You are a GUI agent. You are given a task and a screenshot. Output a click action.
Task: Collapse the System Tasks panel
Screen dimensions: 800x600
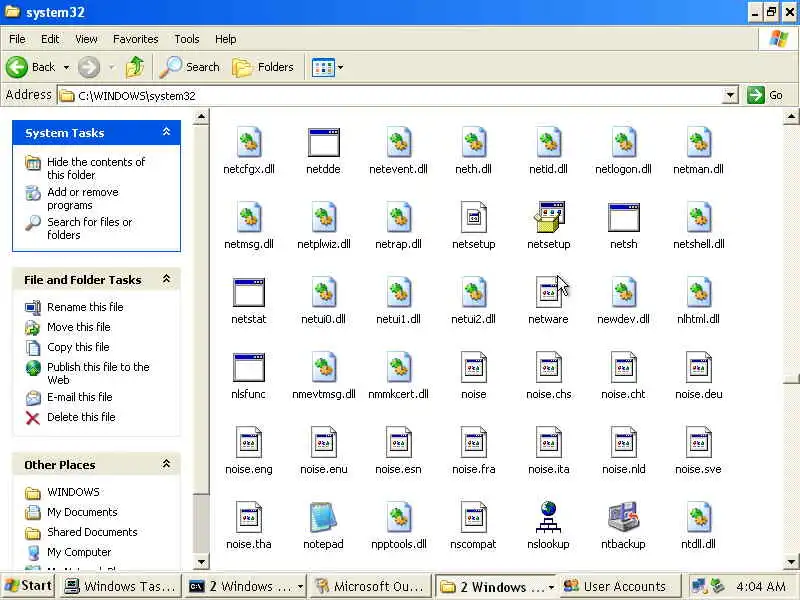point(166,132)
